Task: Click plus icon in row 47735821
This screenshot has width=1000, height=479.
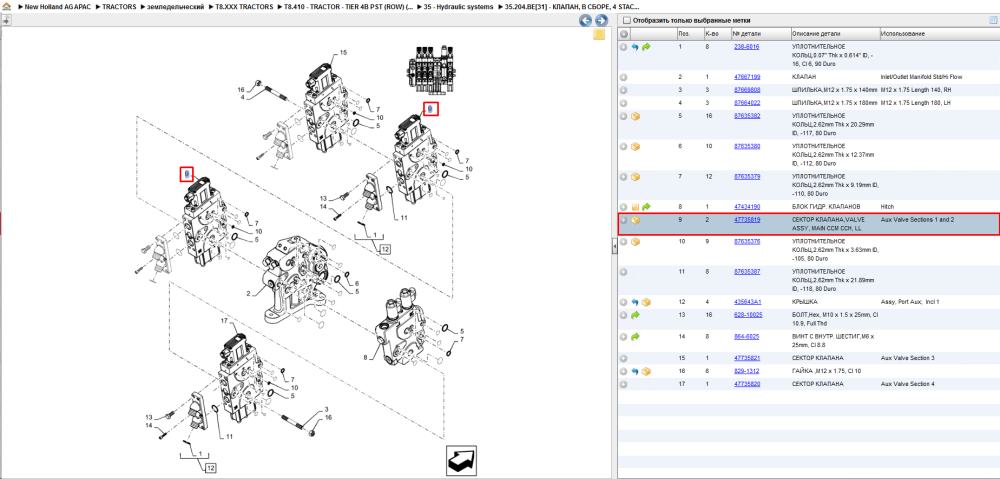Action: click(624, 358)
